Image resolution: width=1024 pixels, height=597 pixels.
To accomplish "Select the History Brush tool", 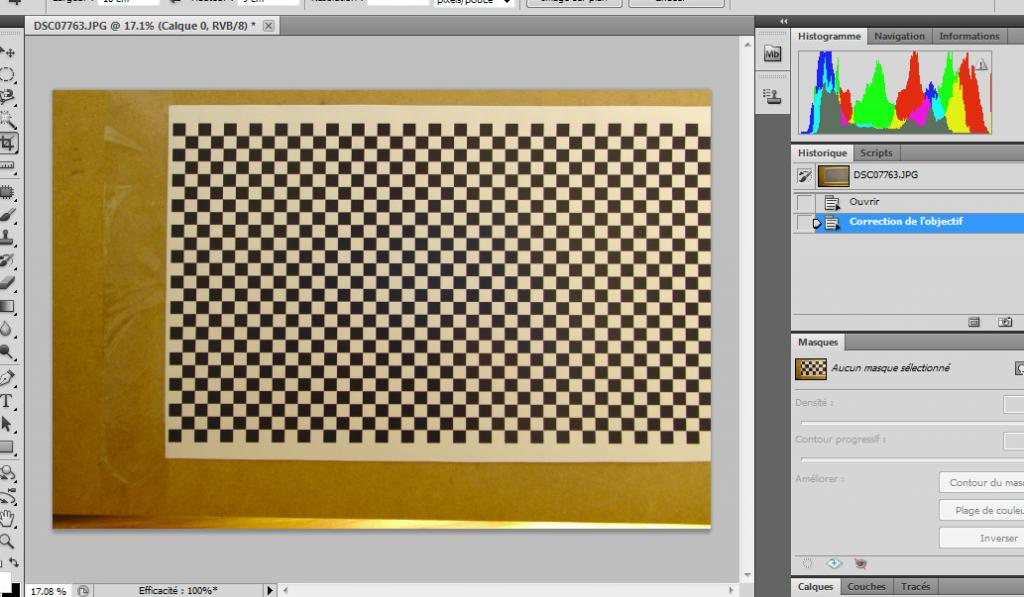I will 7,260.
